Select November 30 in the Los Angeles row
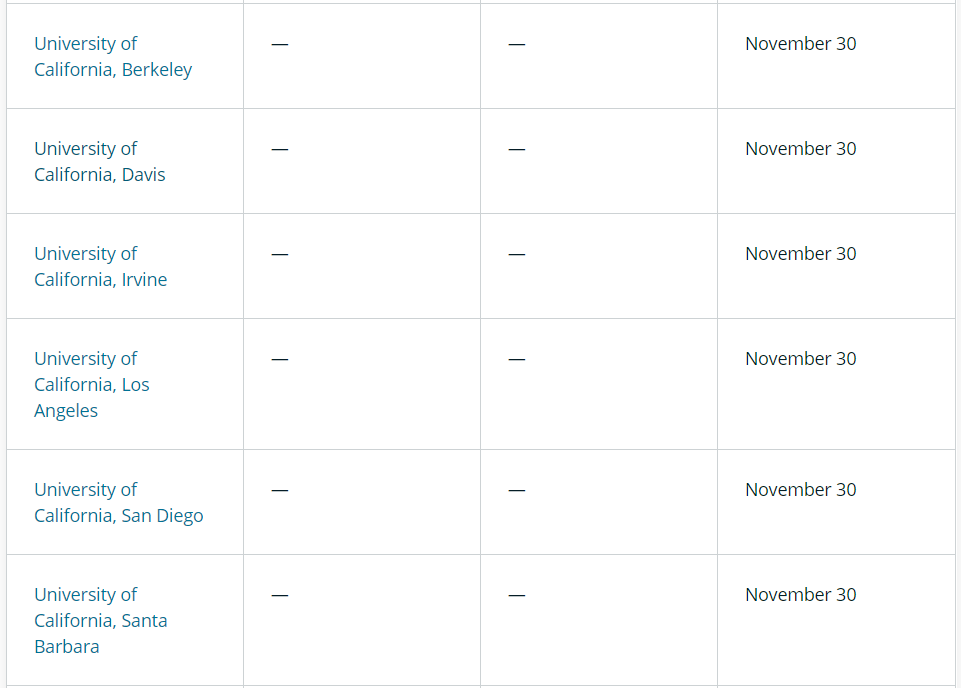 [x=800, y=359]
